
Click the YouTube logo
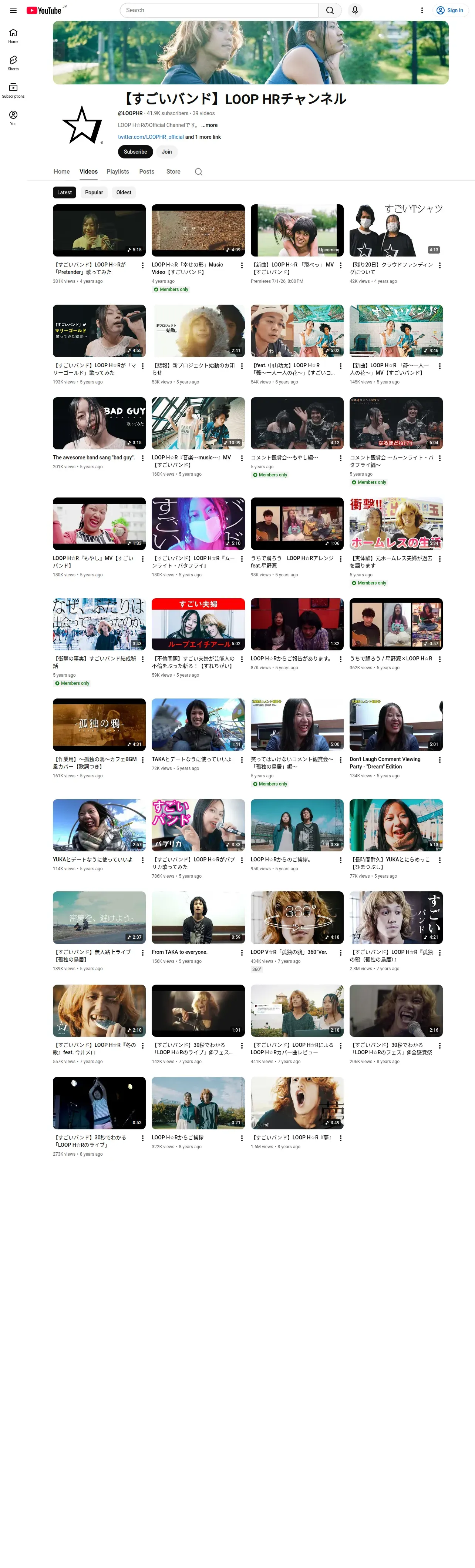(44, 10)
